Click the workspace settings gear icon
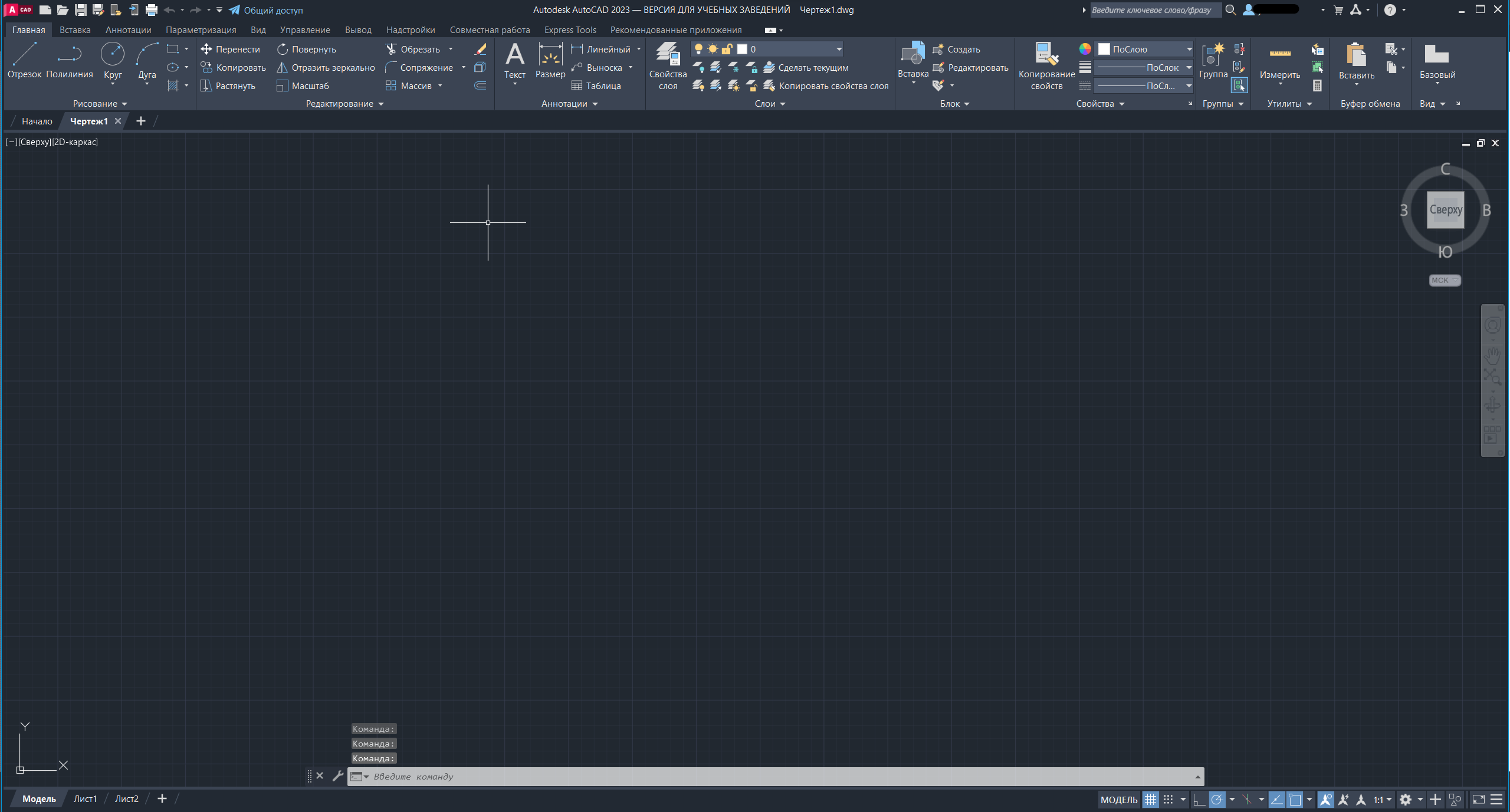1510x812 pixels. 1406,799
